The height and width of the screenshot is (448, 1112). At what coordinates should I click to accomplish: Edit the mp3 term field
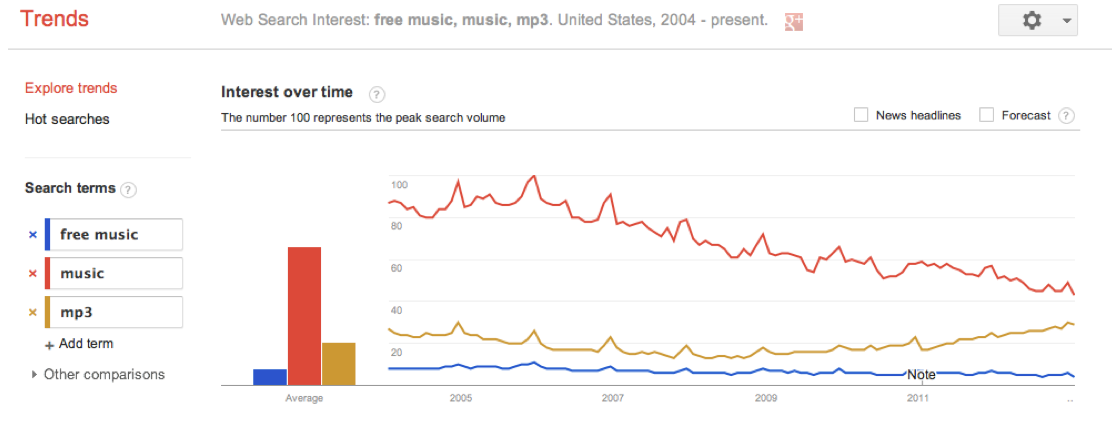pos(118,313)
